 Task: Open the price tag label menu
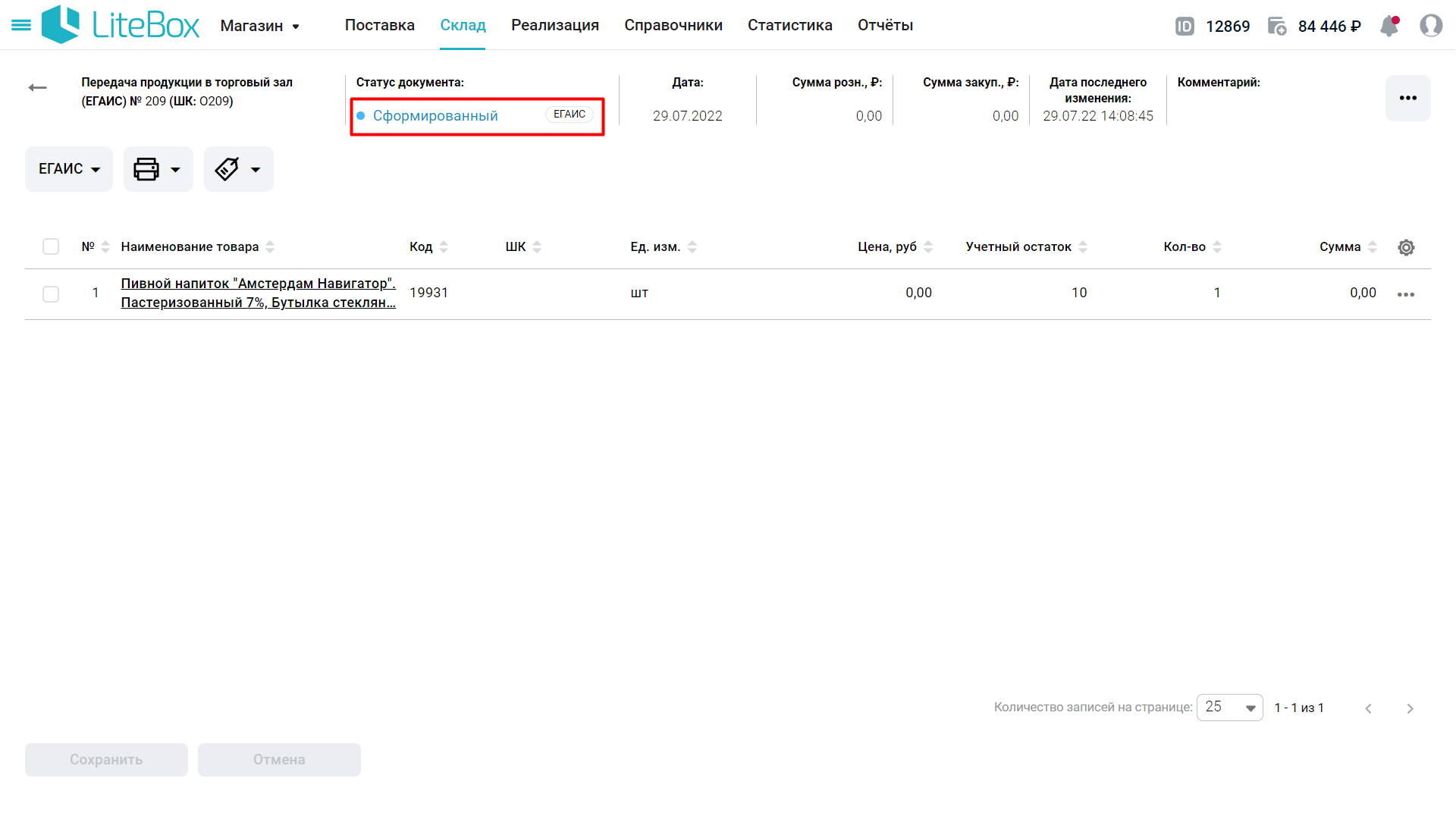[x=238, y=169]
